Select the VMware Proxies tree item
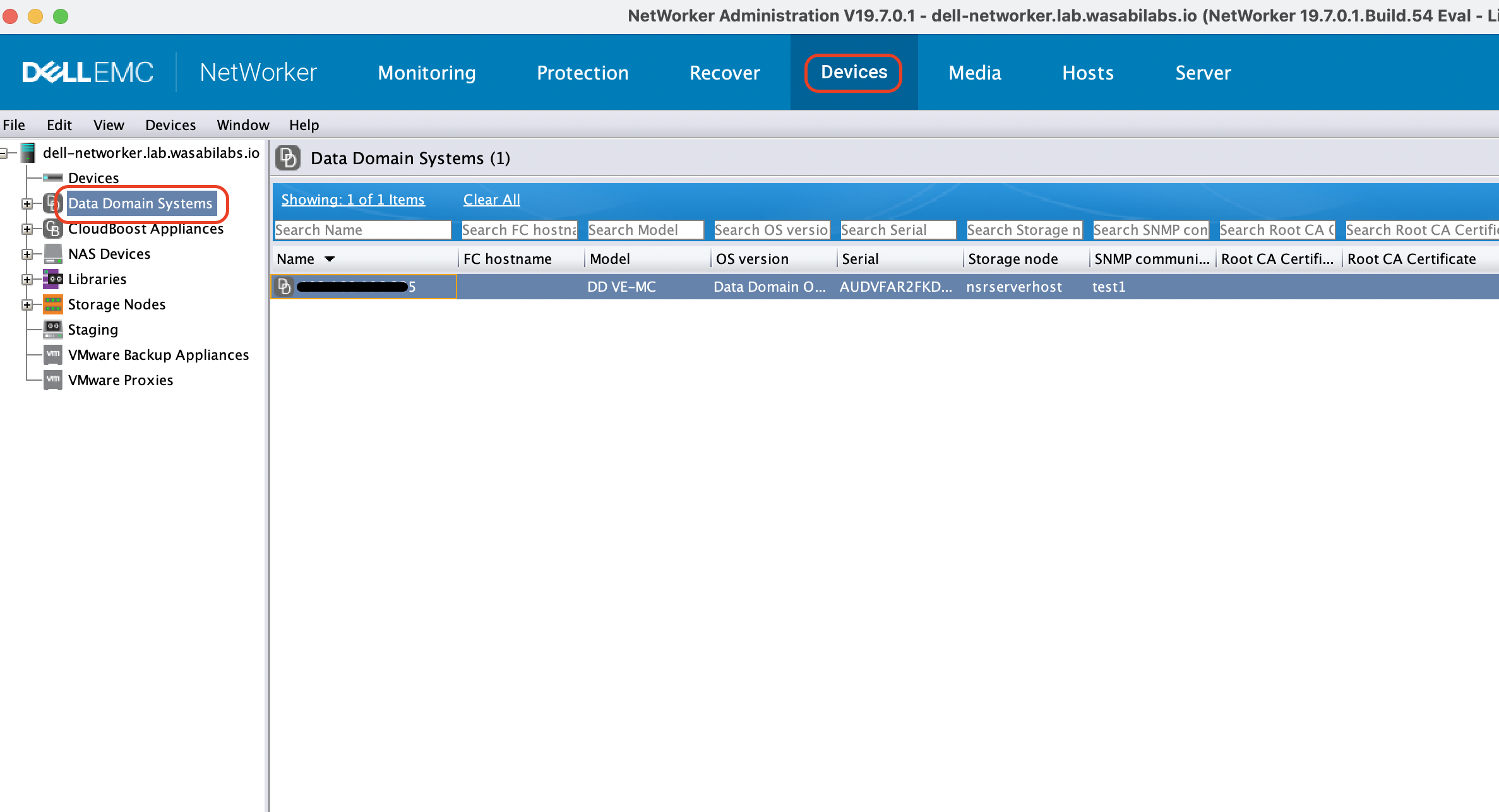 point(121,380)
